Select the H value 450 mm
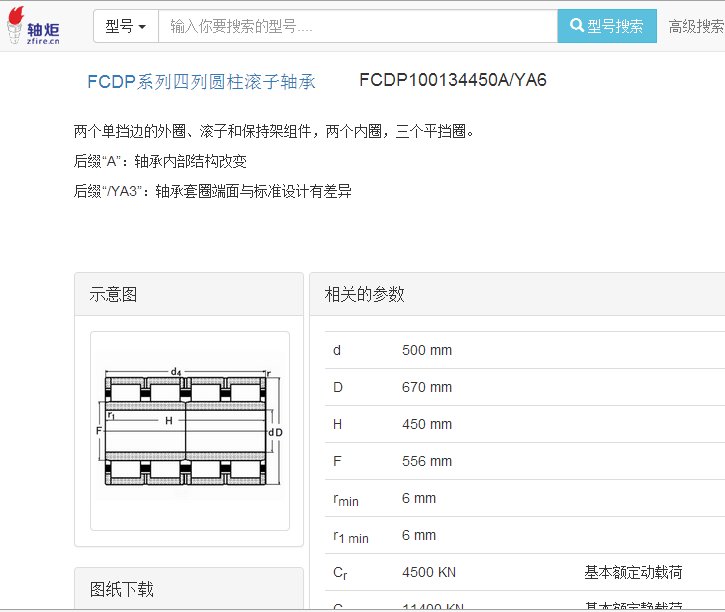This screenshot has width=725, height=612. (427, 424)
